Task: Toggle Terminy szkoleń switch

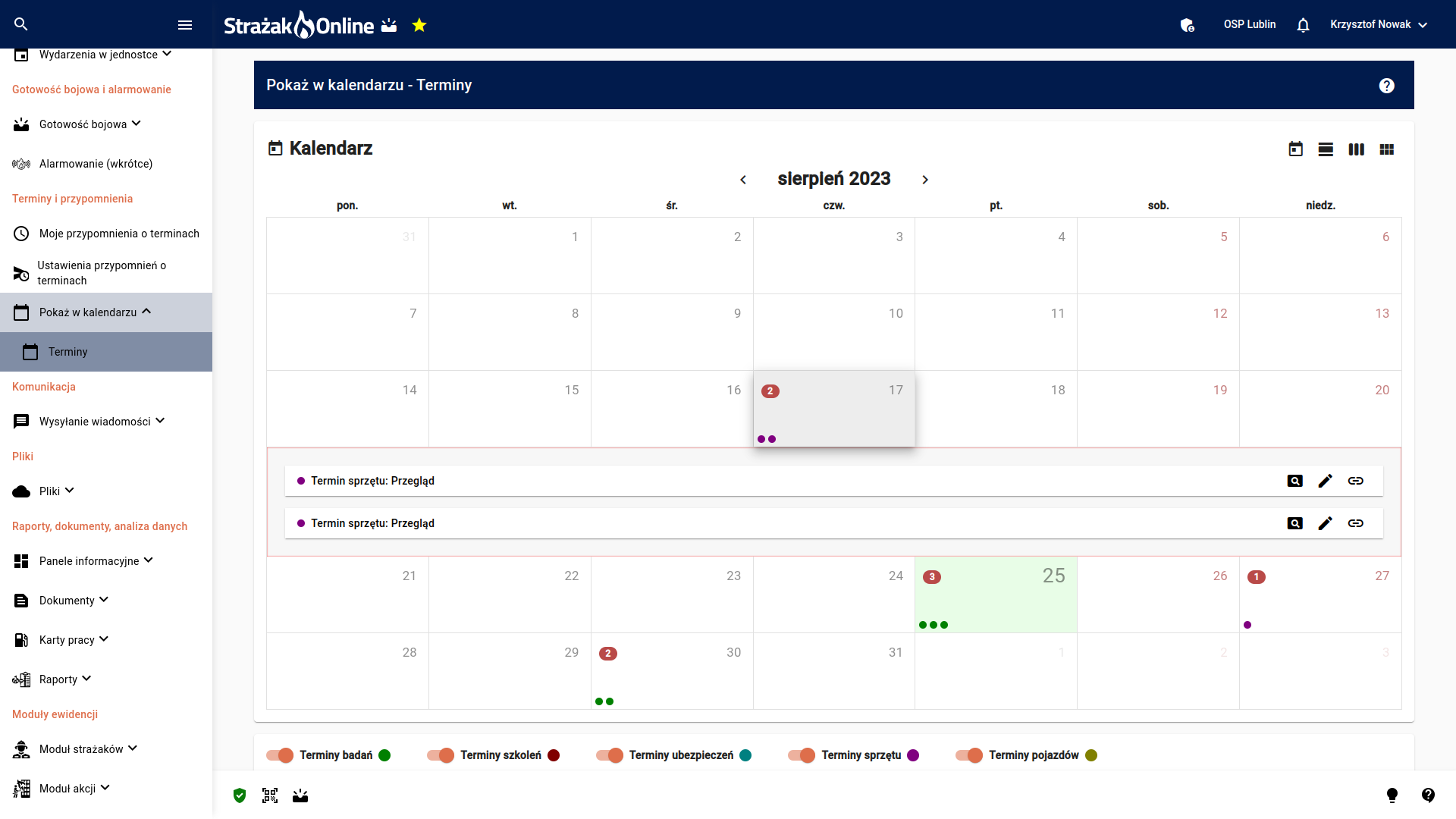Action: 441,755
